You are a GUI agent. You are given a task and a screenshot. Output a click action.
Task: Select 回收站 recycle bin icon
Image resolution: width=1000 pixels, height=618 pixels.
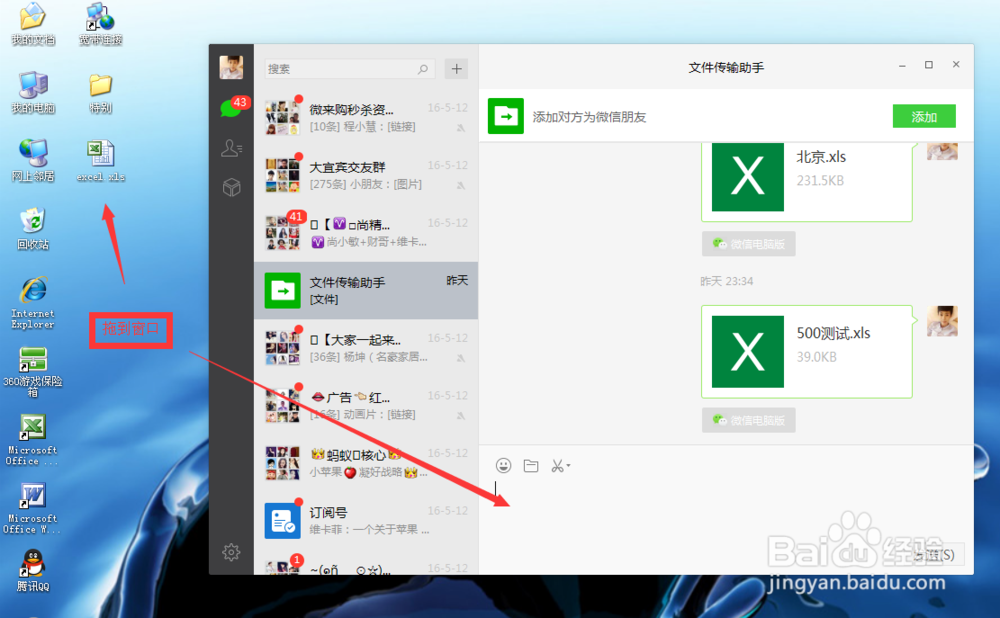[33, 228]
